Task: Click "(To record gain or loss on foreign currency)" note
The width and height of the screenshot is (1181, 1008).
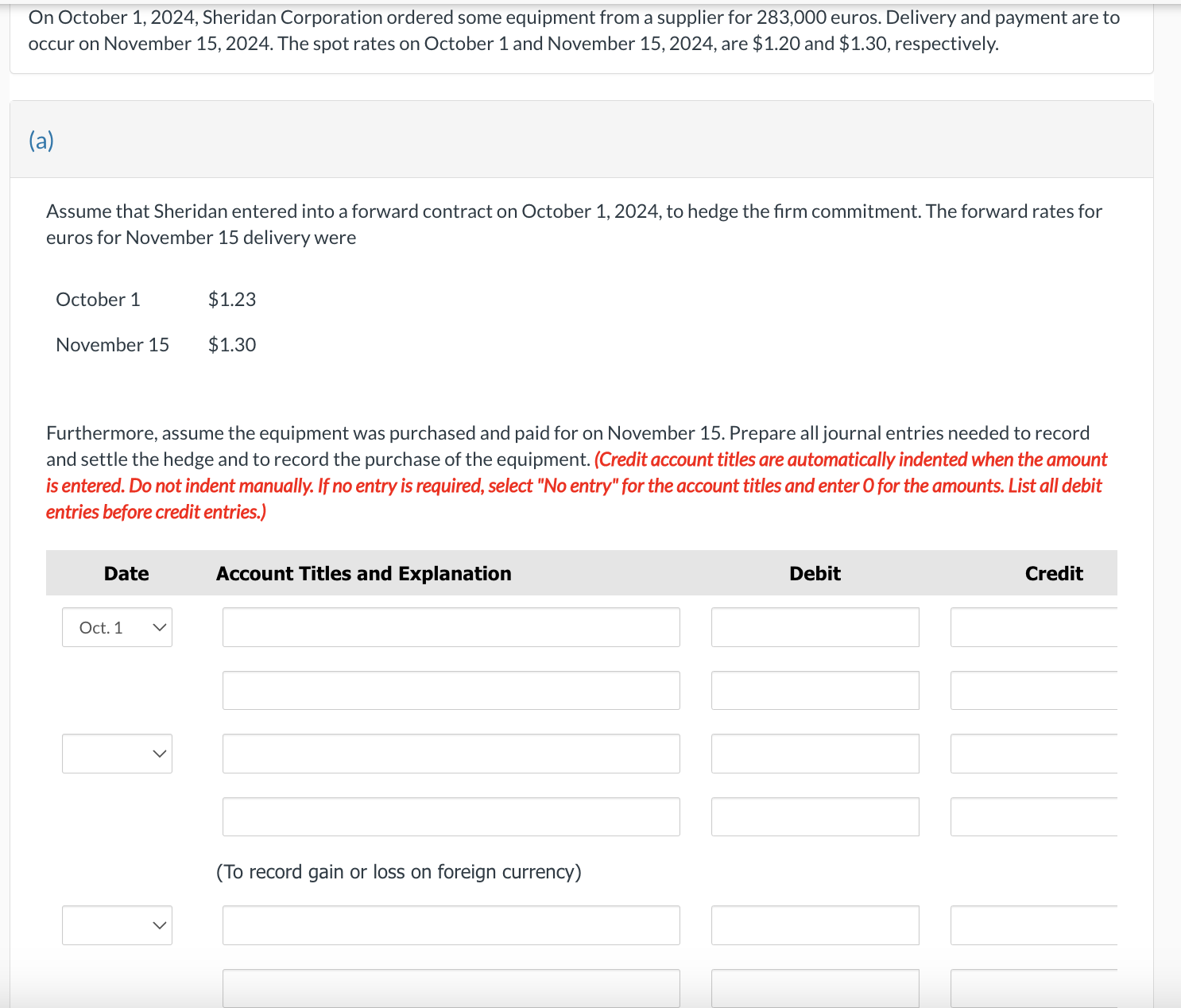Action: pos(399,872)
